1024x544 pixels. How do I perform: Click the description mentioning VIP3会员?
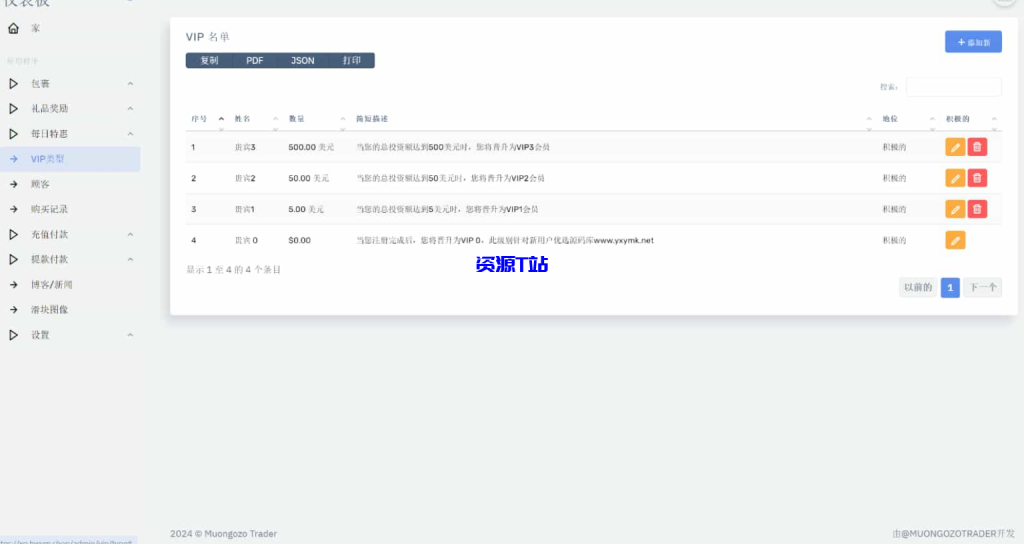[x=453, y=147]
